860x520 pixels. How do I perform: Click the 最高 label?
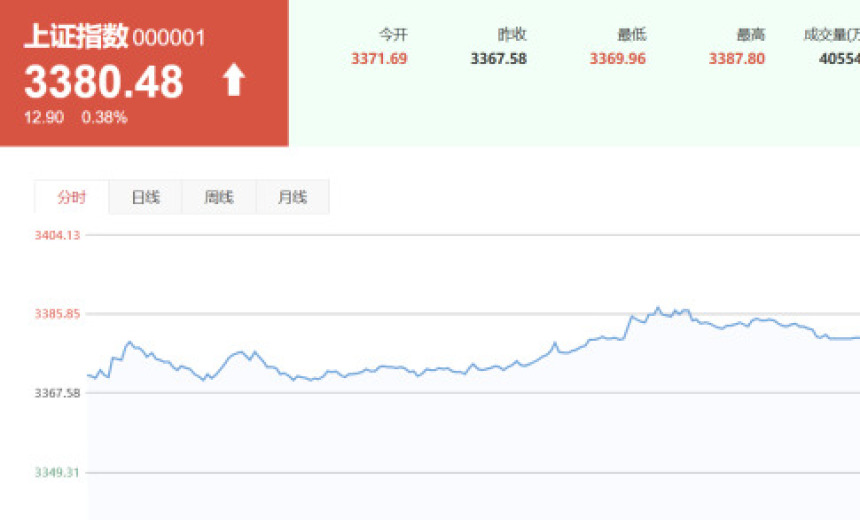751,35
